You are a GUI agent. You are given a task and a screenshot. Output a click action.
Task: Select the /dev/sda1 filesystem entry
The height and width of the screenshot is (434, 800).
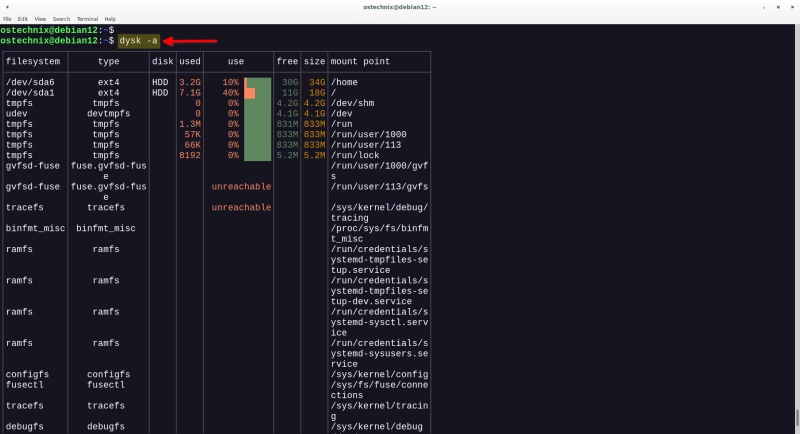(x=30, y=93)
